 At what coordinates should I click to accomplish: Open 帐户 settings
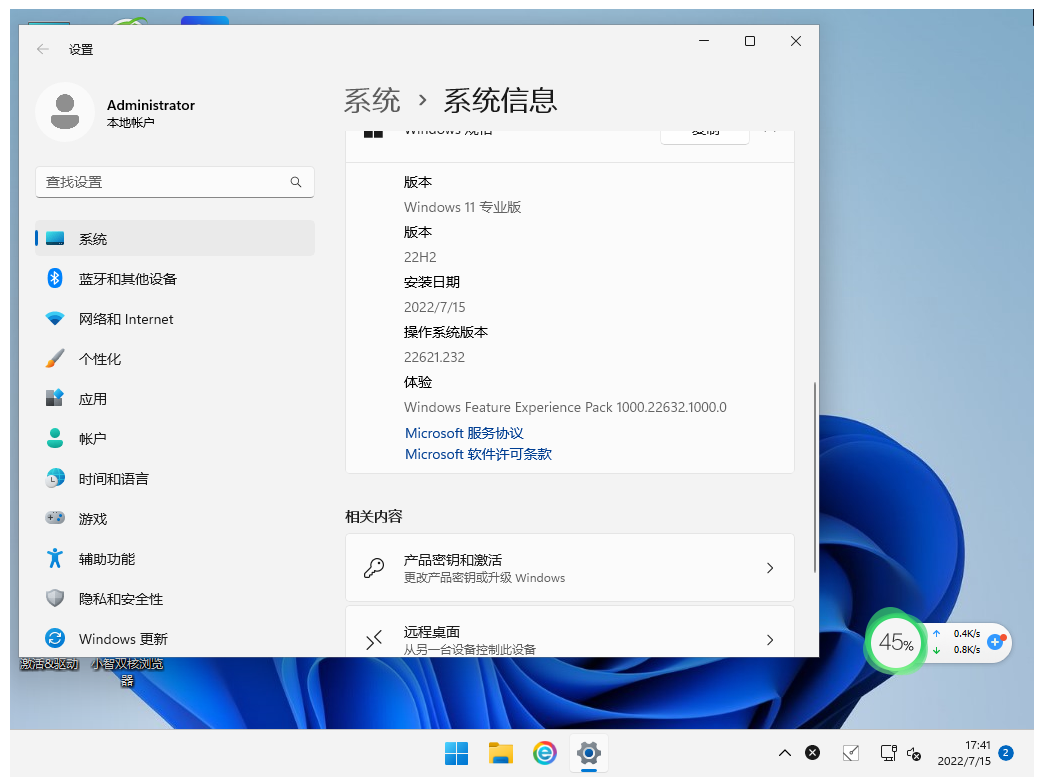pyautogui.click(x=175, y=439)
